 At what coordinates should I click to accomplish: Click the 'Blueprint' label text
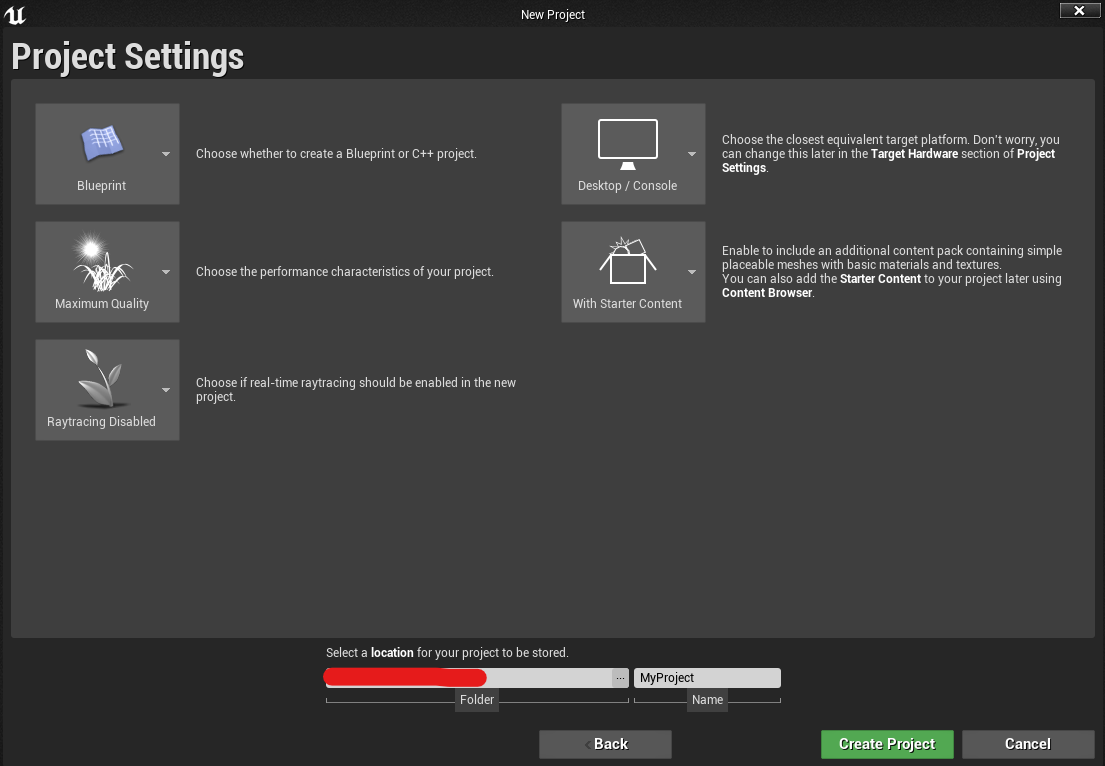[x=101, y=186]
